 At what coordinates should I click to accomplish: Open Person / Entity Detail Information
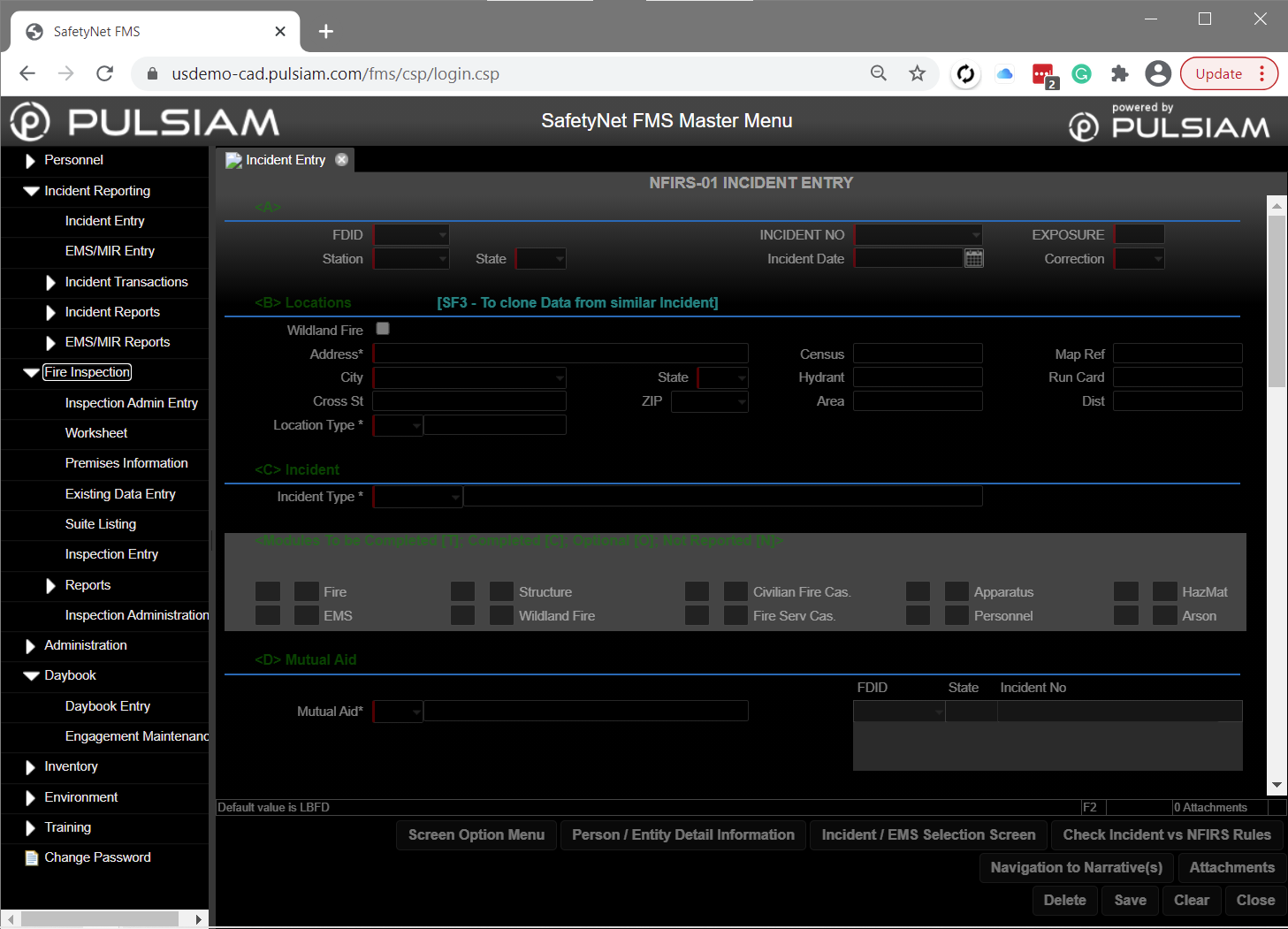683,834
